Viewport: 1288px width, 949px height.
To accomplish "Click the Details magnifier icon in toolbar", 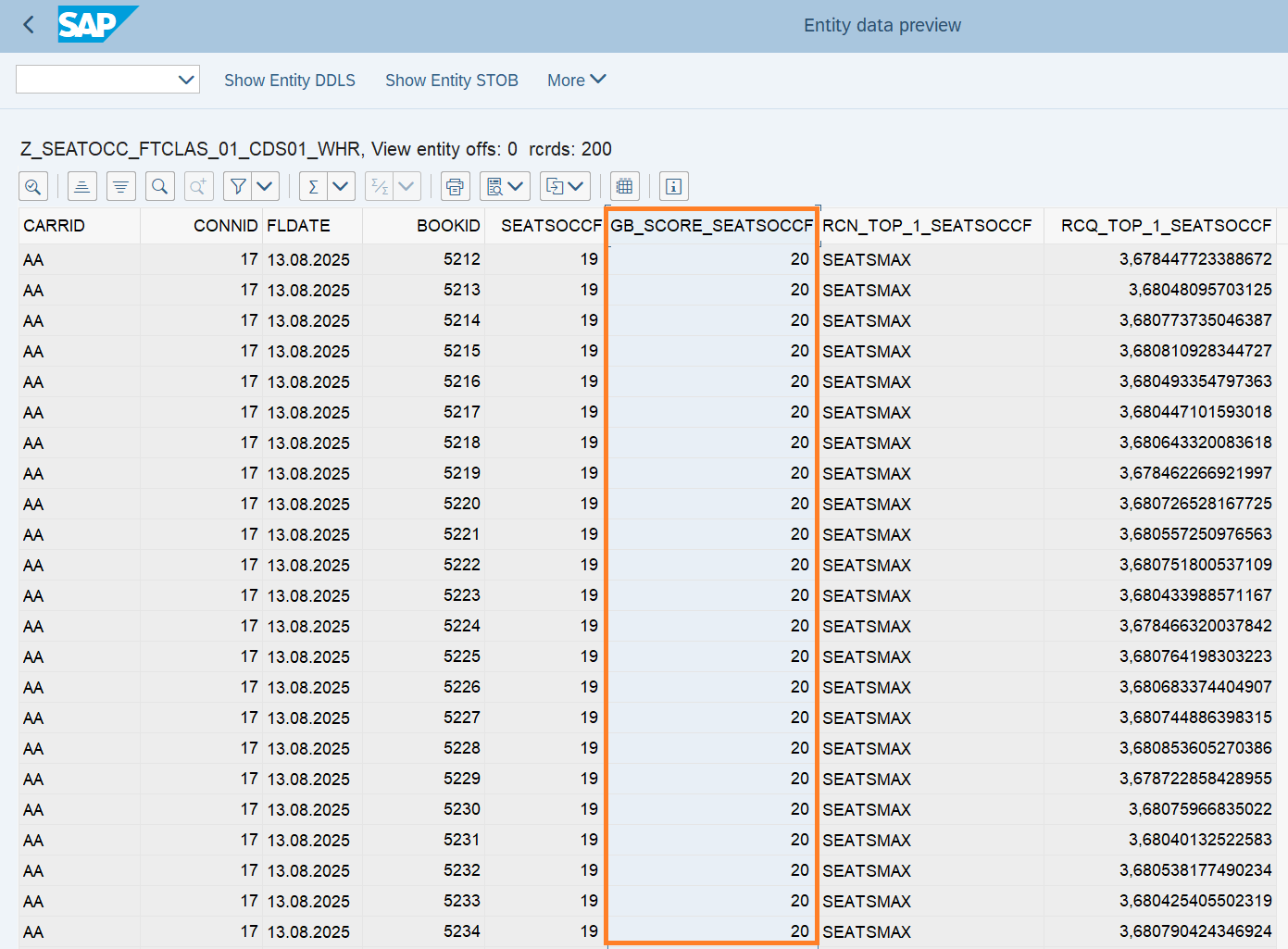I will pos(33,187).
